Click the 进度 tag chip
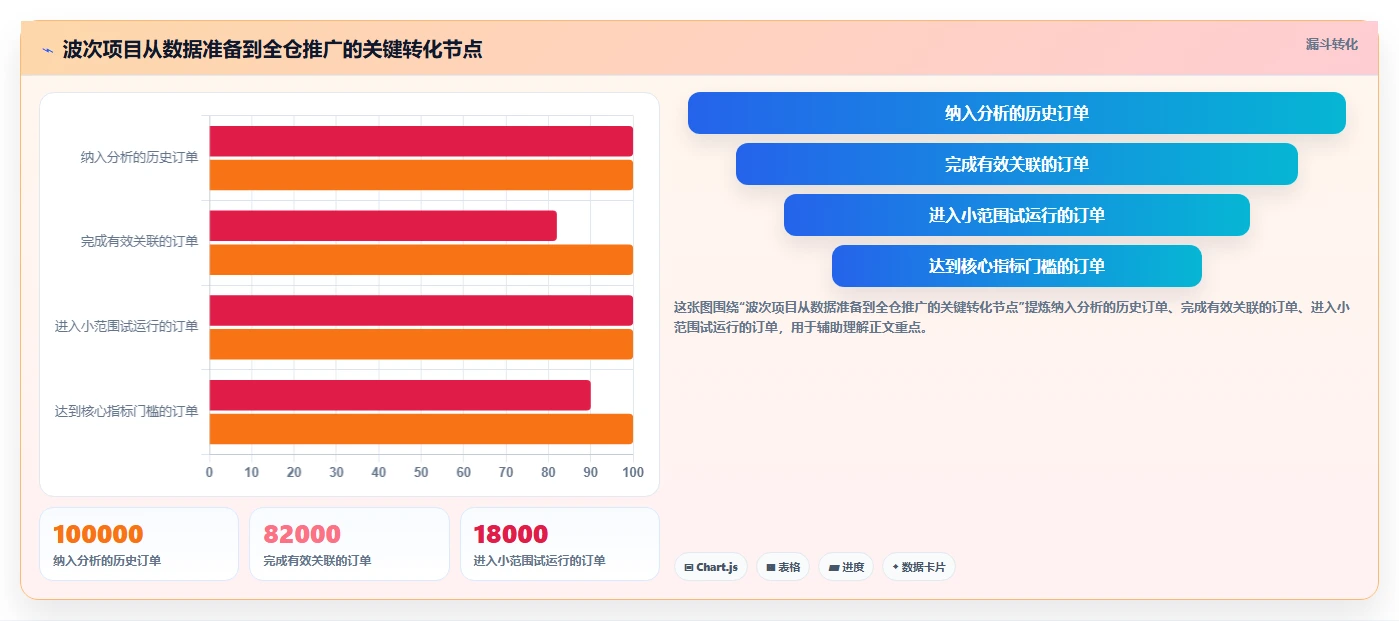Viewport: 1399px width, 621px height. click(845, 567)
